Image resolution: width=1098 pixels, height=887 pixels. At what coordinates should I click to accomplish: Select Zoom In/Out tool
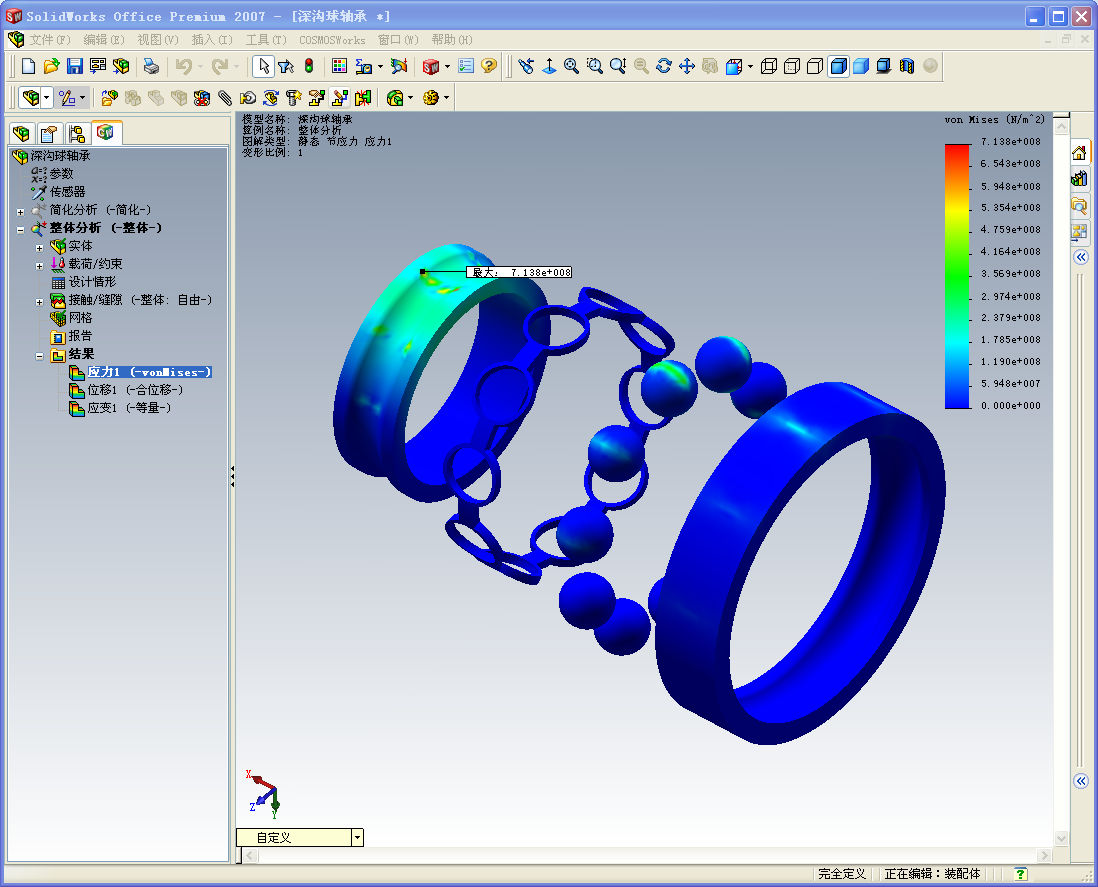618,67
